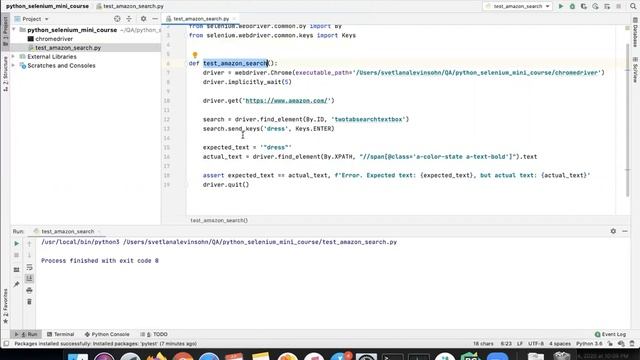
Task: Start debugging with the bug icon
Action: [572, 6]
